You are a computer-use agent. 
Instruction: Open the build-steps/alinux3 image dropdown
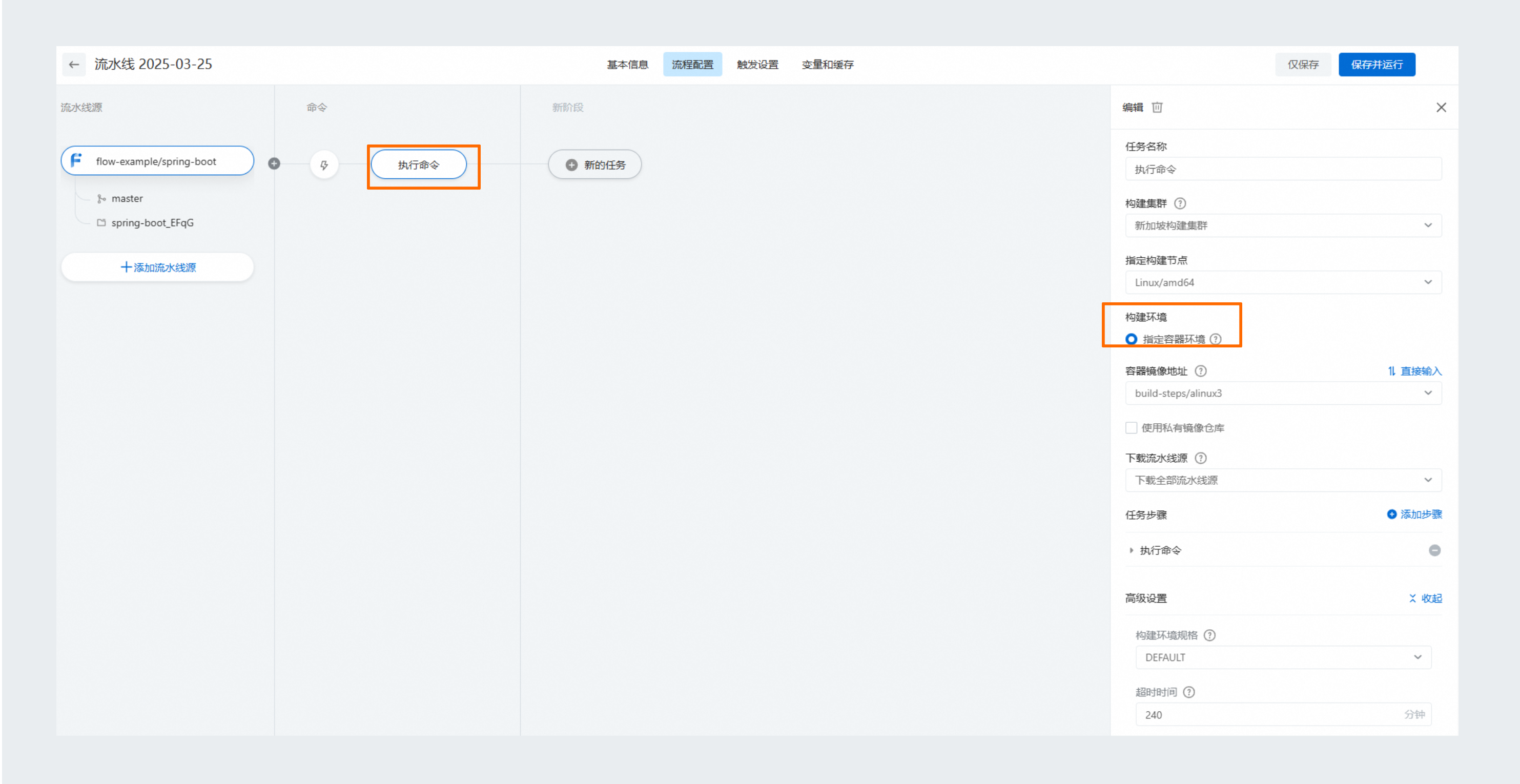[1283, 394]
